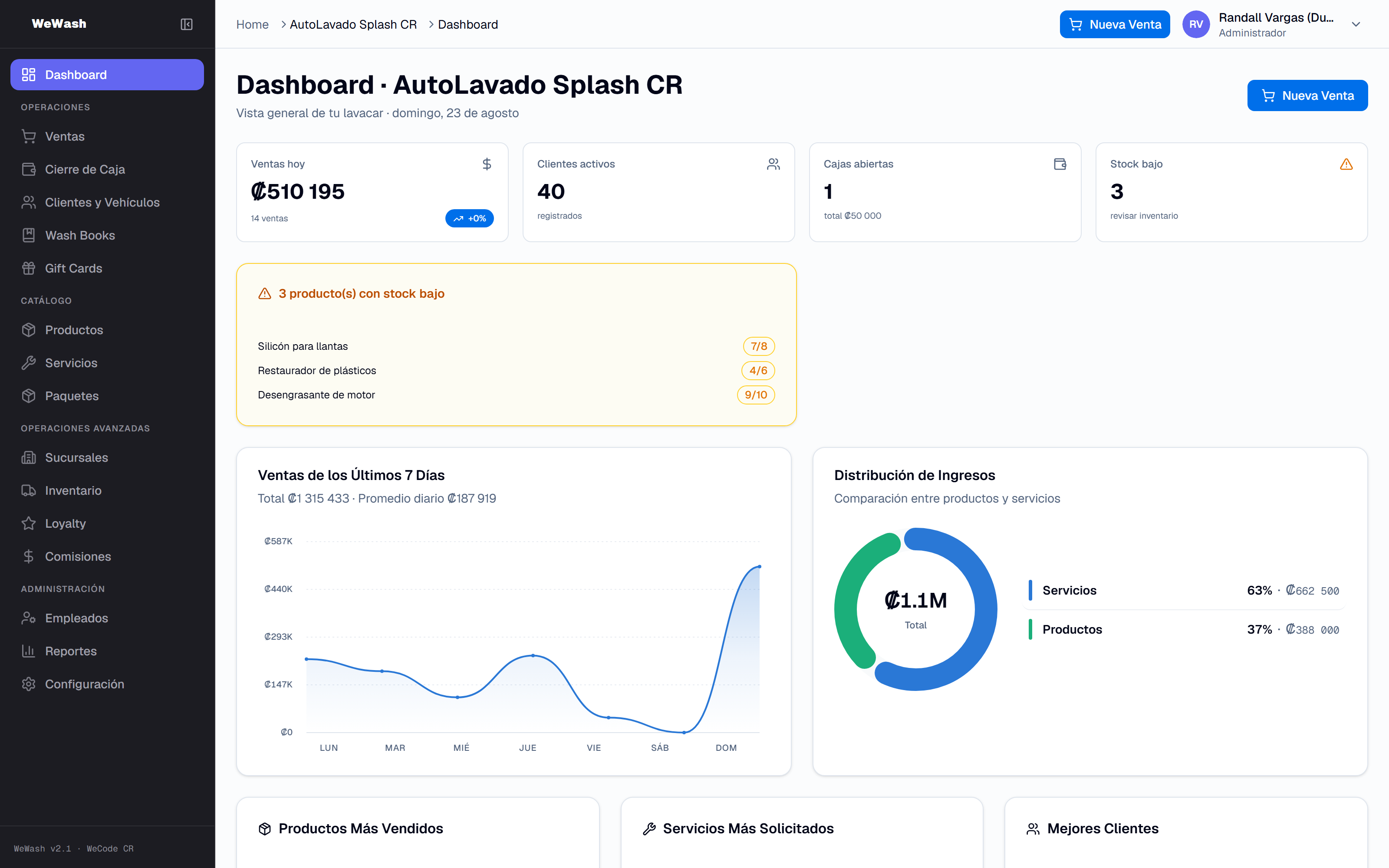Viewport: 1389px width, 868px height.
Task: Click the Gift Cards gift icon
Action: point(29,269)
